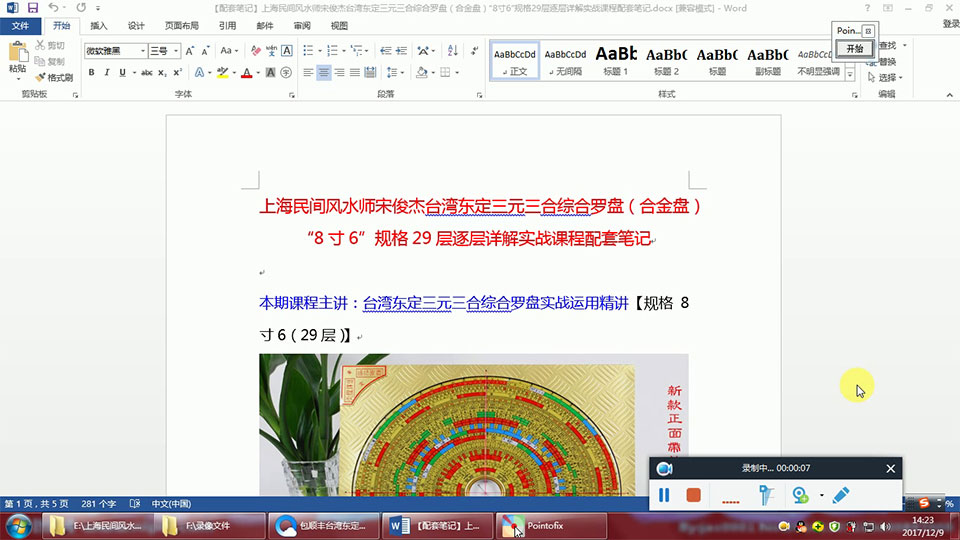Click the Decrease Indent icon

pyautogui.click(x=385, y=51)
